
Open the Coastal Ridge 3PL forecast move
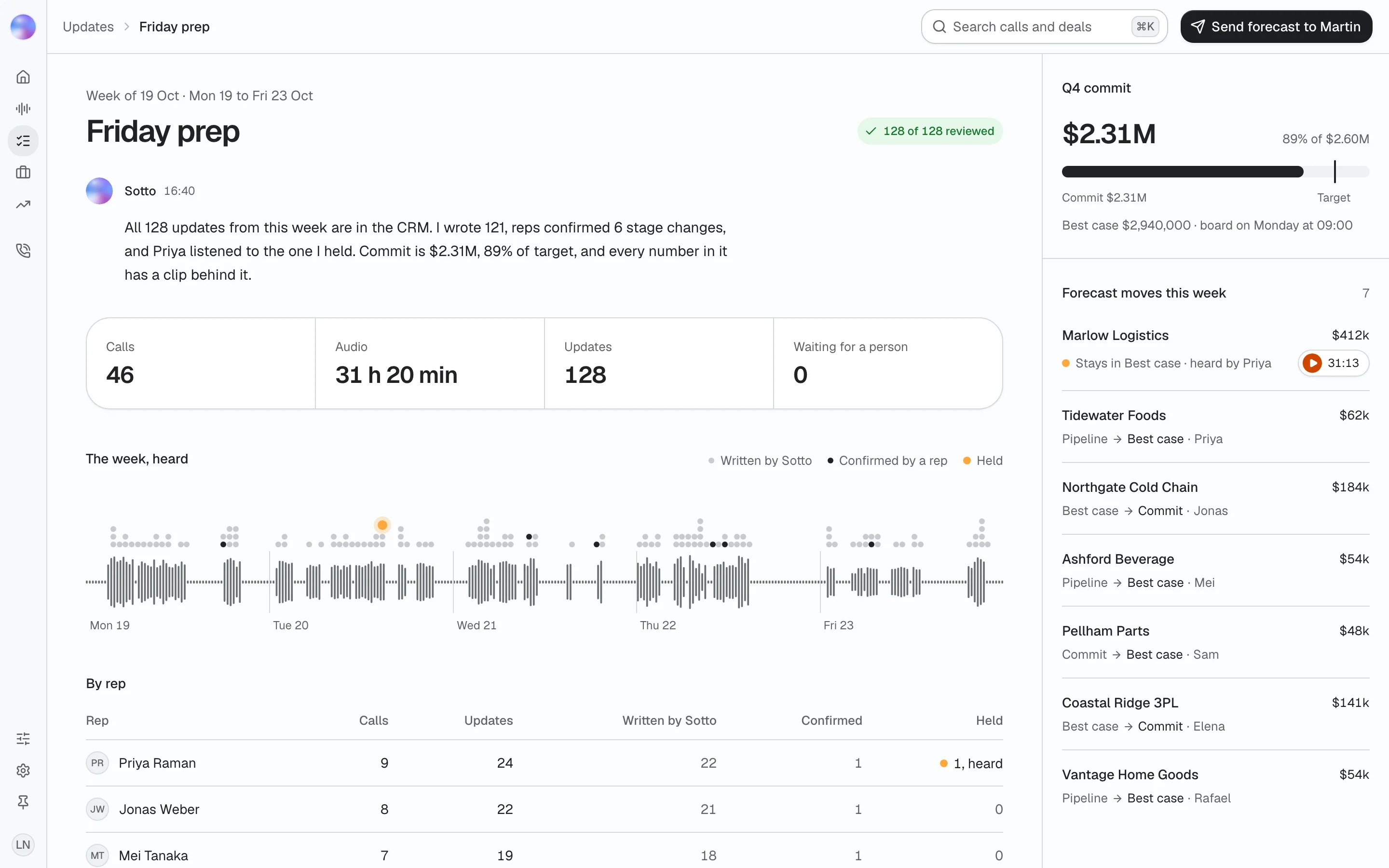(1215, 714)
